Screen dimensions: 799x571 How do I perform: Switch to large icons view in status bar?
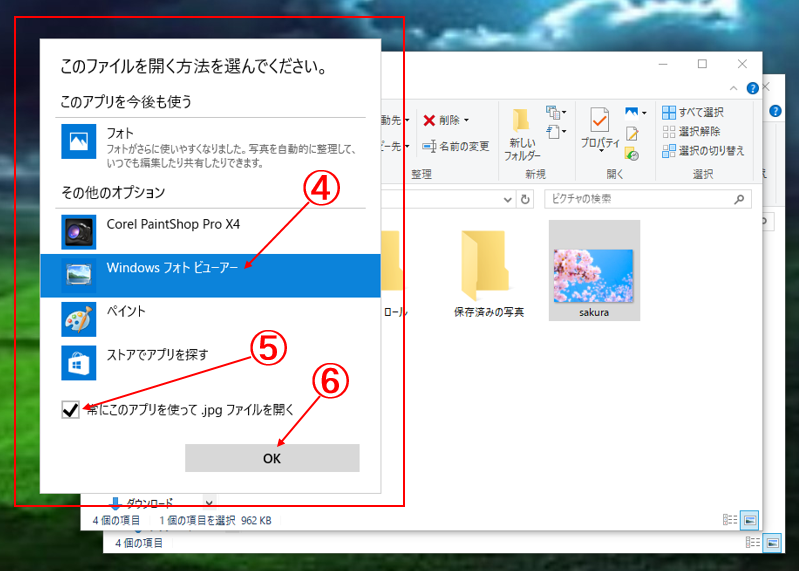coord(750,520)
